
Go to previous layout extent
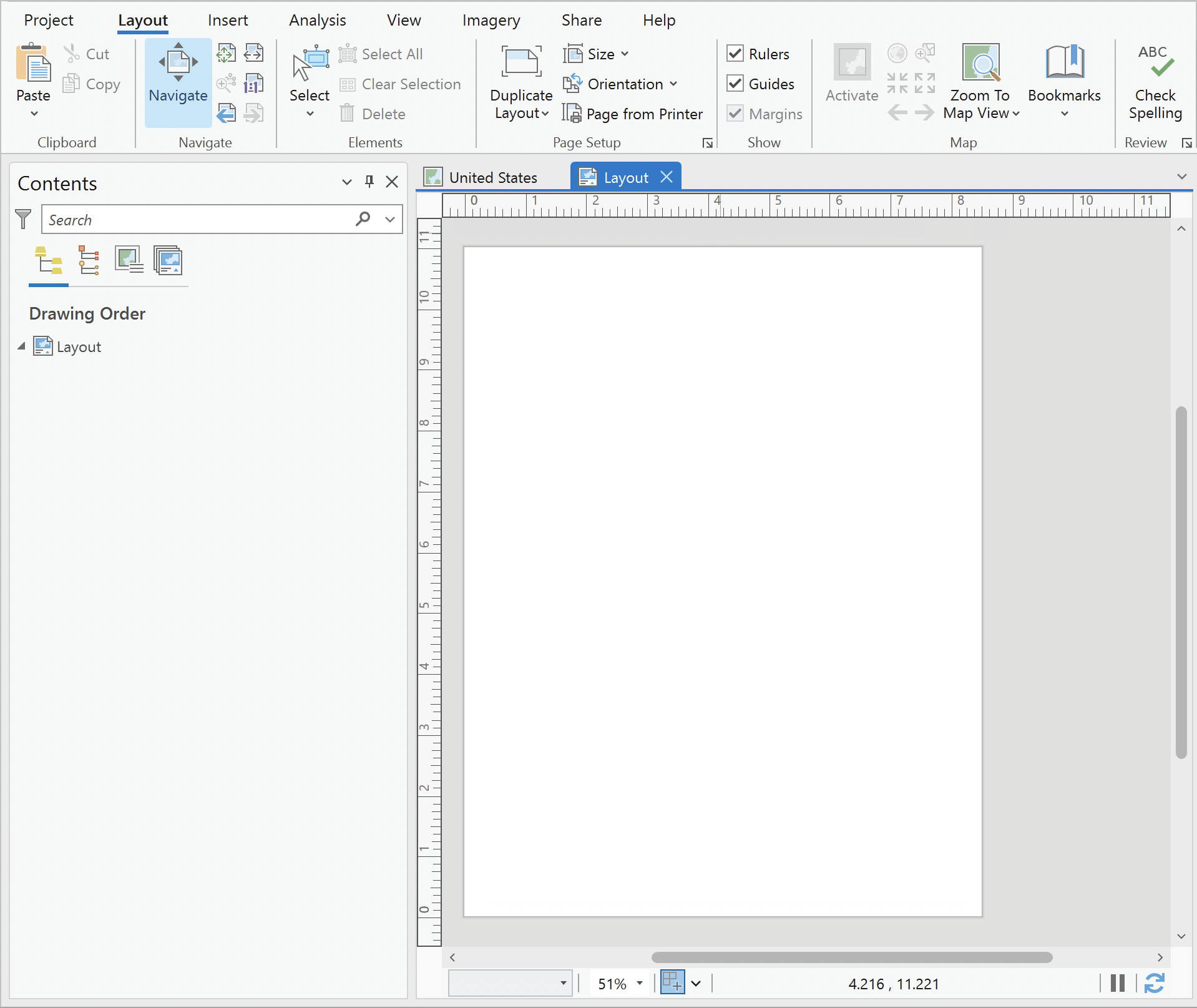point(227,113)
